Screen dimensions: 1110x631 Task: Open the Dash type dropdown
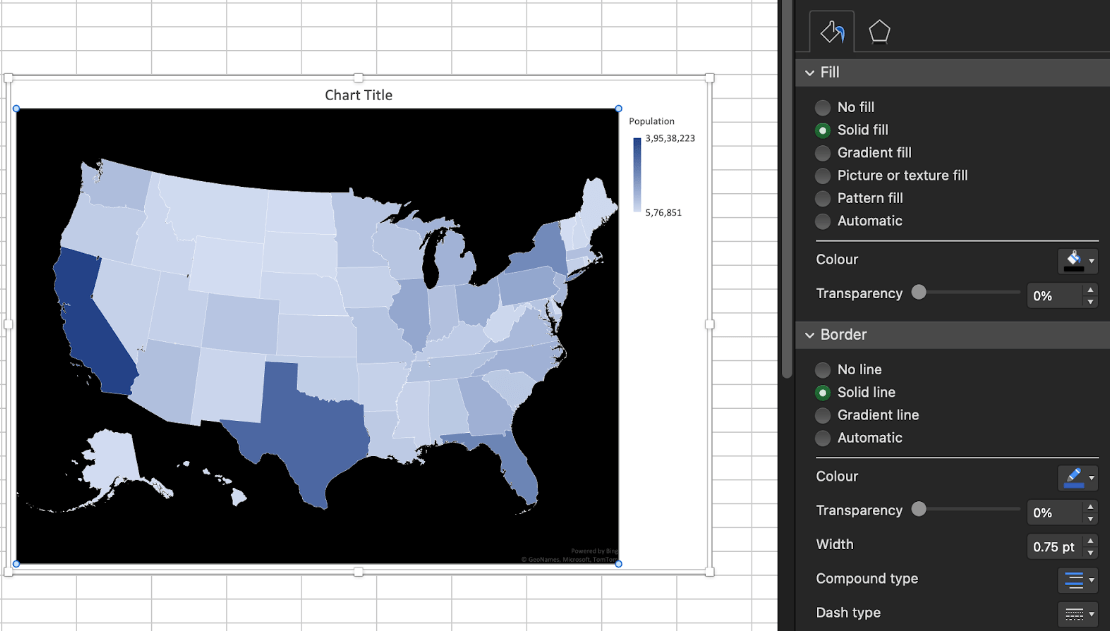click(1077, 614)
